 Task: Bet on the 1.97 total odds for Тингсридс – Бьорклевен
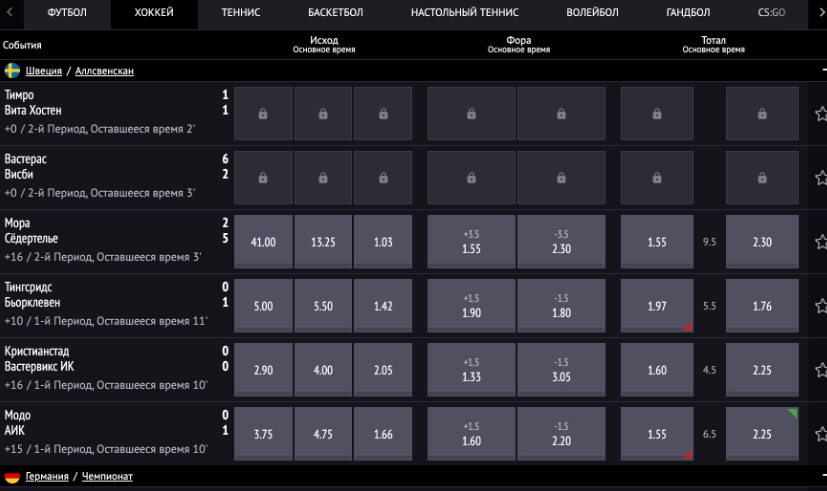pyautogui.click(x=656, y=306)
